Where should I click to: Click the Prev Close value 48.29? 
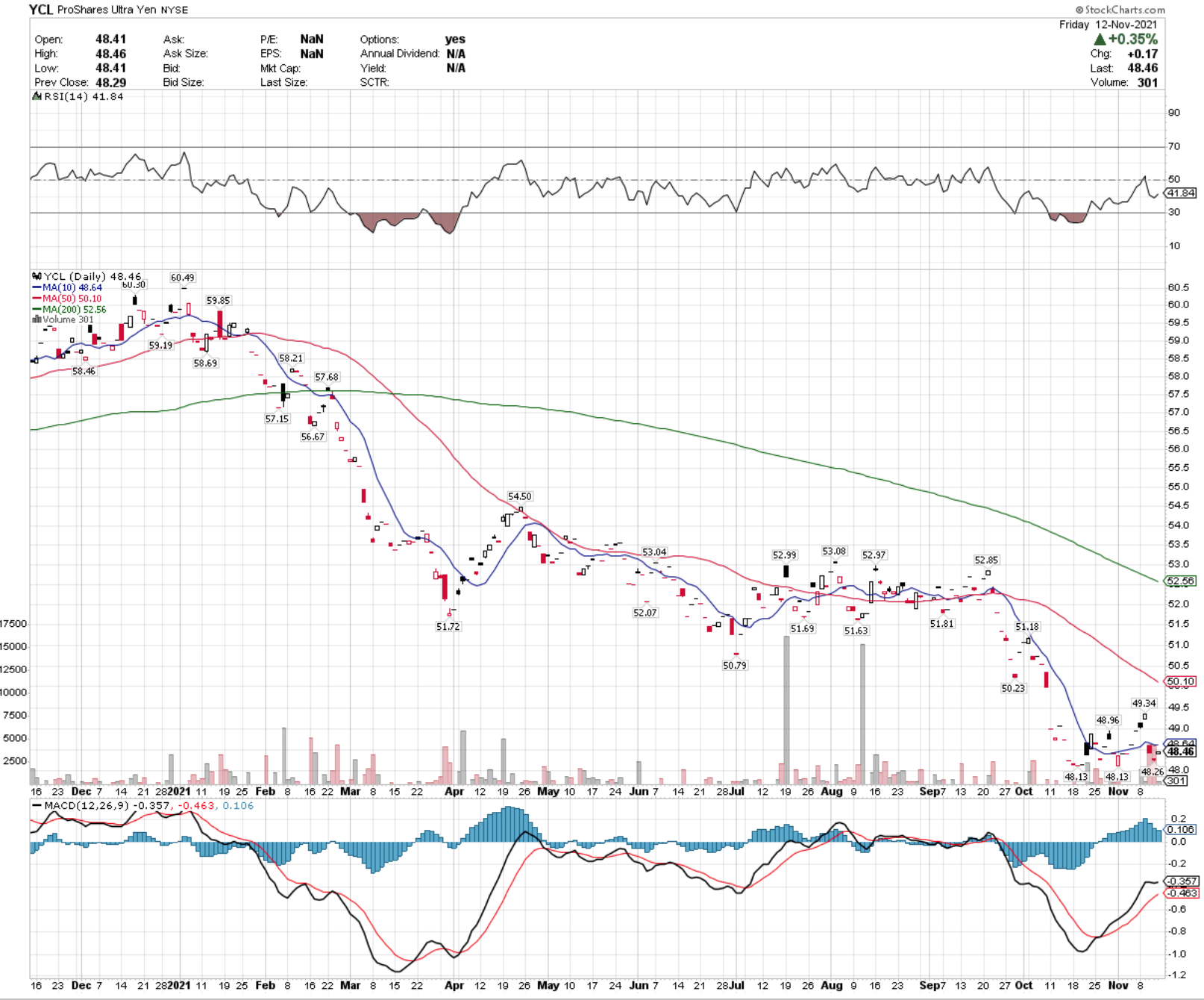tap(110, 82)
